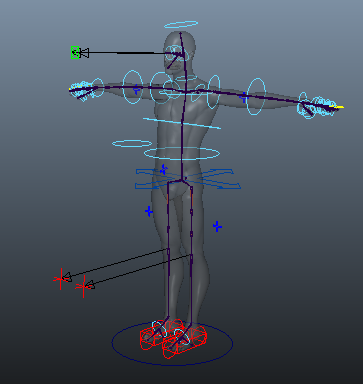363x384 pixels.
Task: Select the red foot control box on the front foot
Action: coord(184,342)
